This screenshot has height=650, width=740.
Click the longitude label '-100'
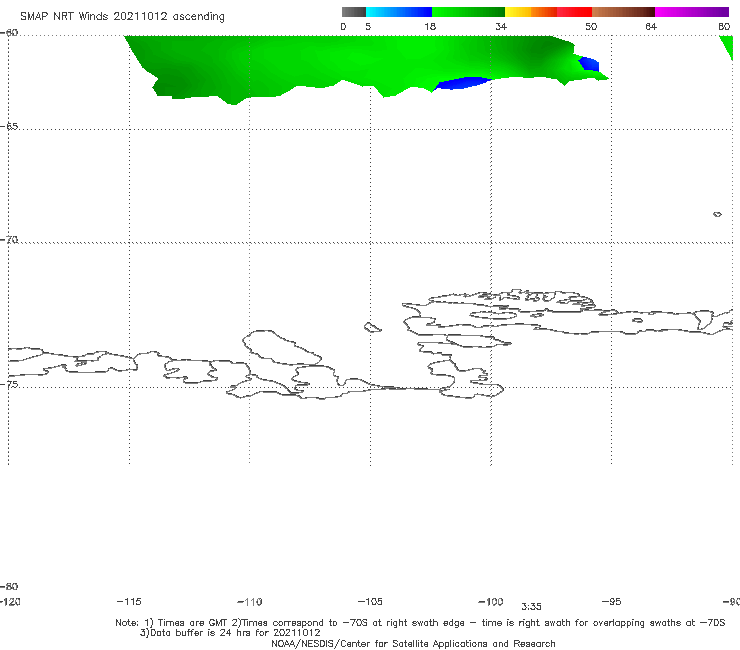click(491, 601)
